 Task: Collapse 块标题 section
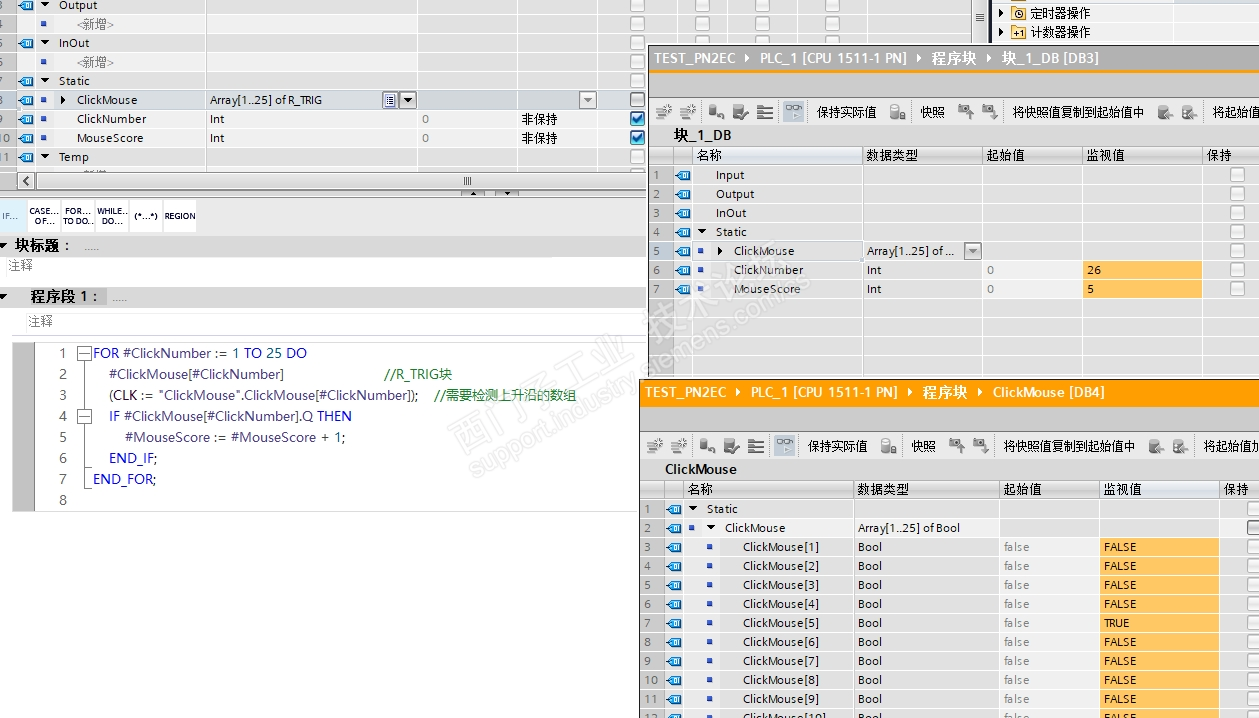[4, 245]
